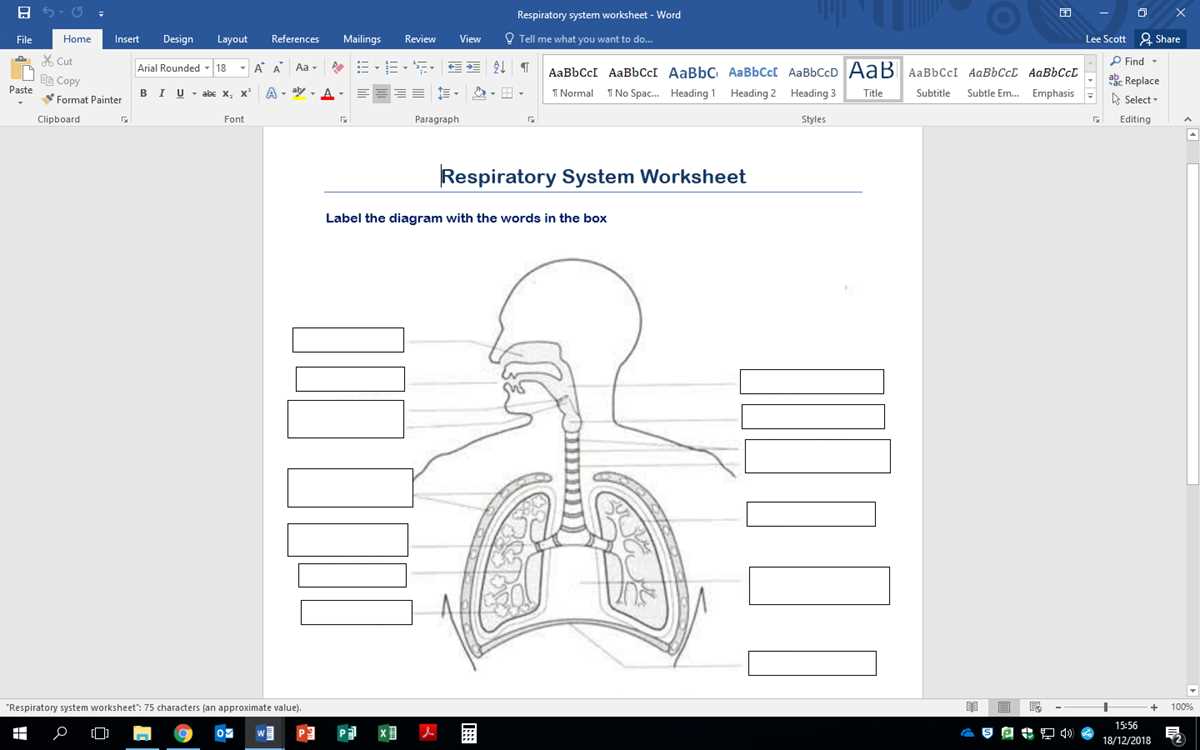This screenshot has height=750, width=1200.
Task: Clear all formatting with the eraser icon
Action: pyautogui.click(x=338, y=68)
